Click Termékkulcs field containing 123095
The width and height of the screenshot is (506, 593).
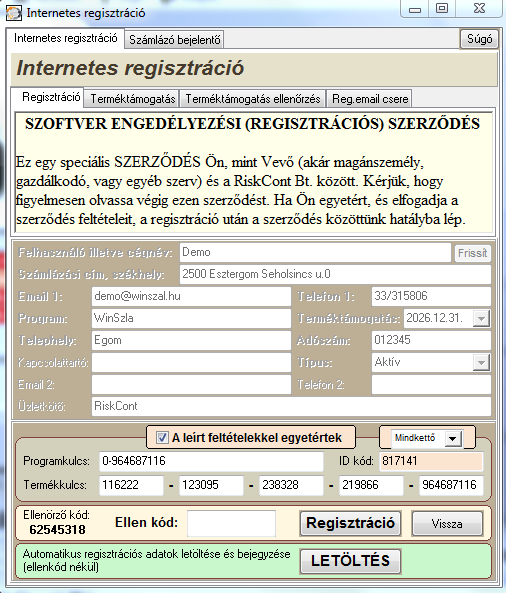pos(211,485)
